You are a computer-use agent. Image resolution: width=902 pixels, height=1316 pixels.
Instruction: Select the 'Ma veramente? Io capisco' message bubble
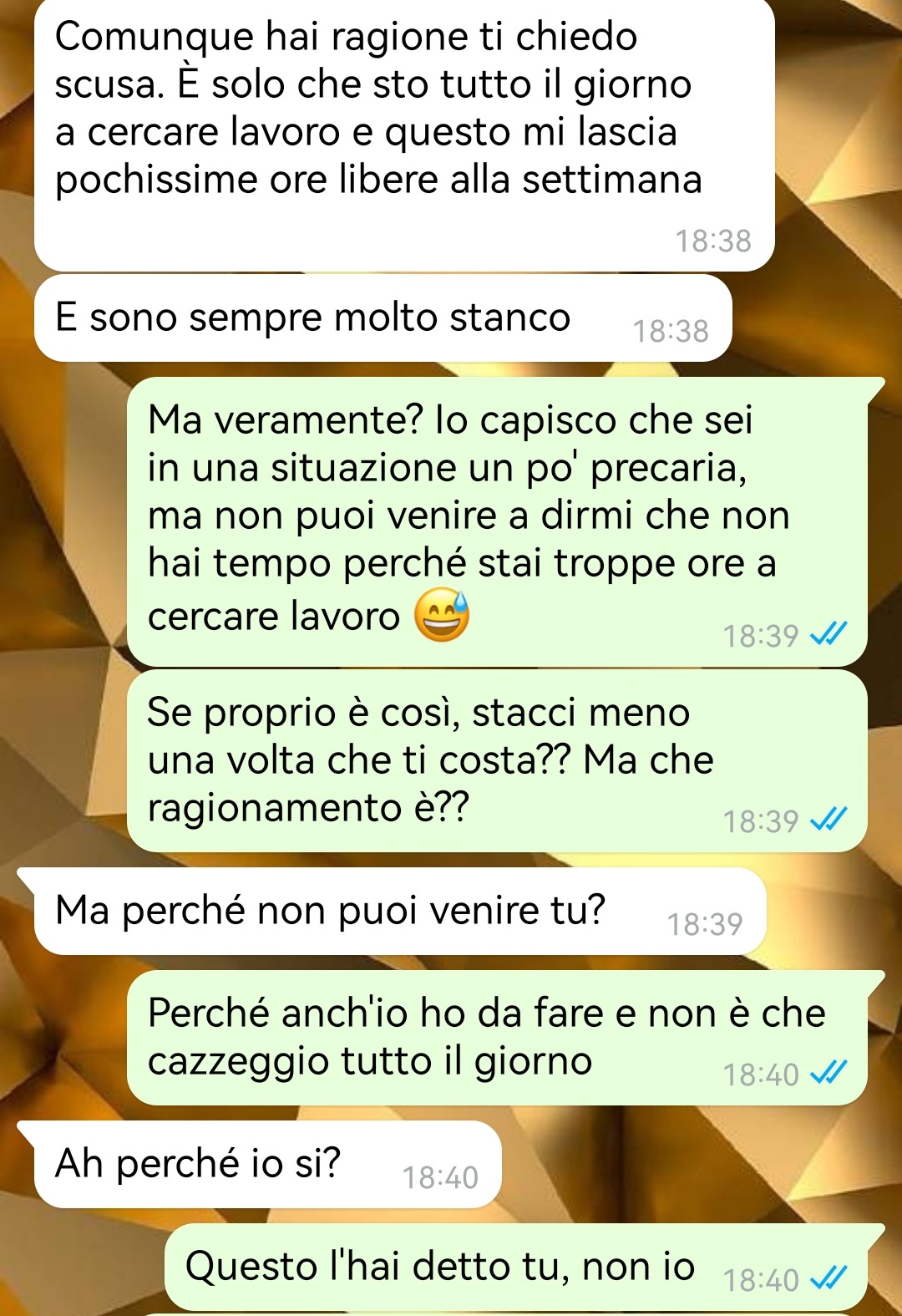pyautogui.click(x=498, y=521)
